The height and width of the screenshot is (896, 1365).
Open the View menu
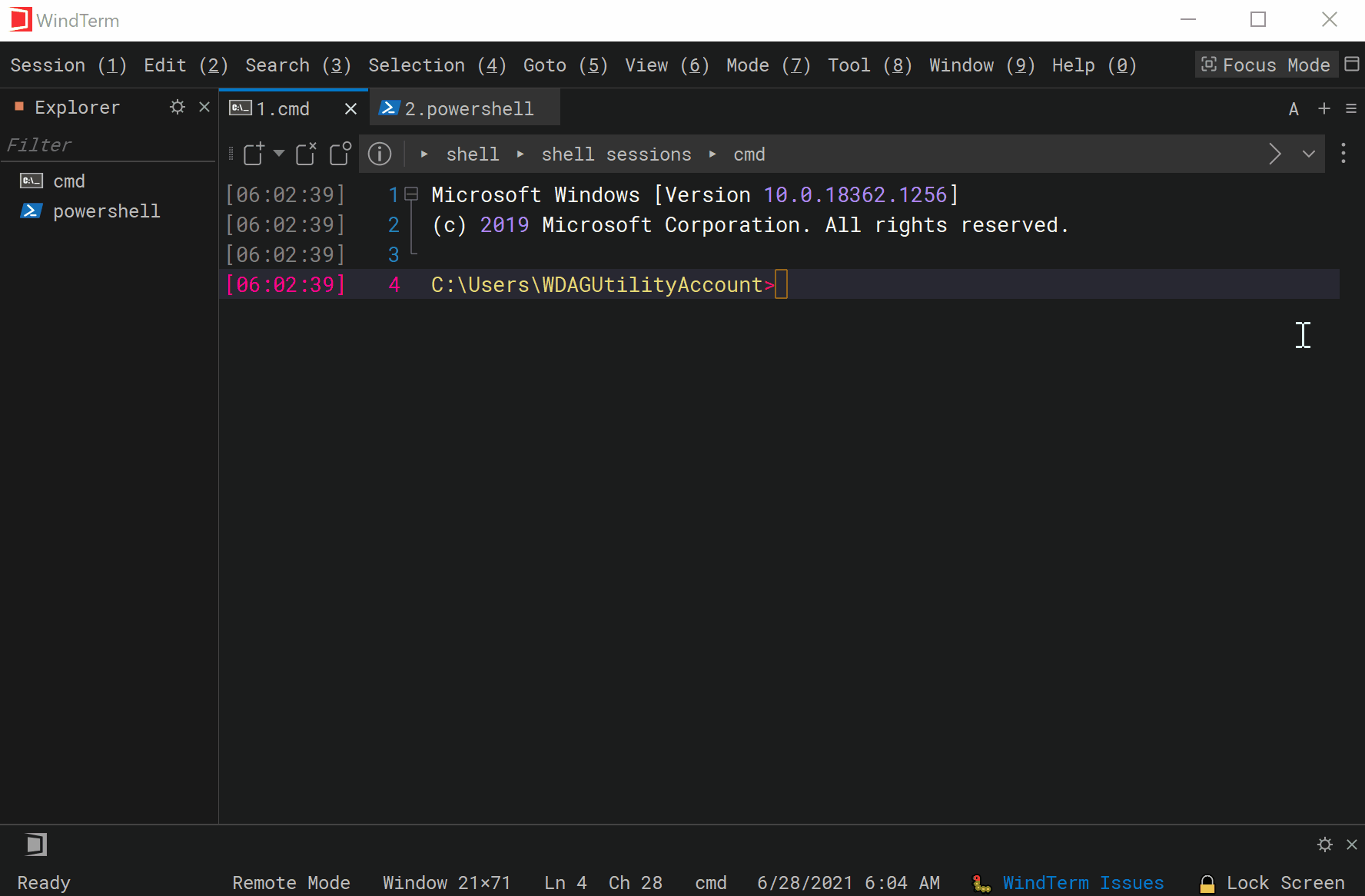667,65
